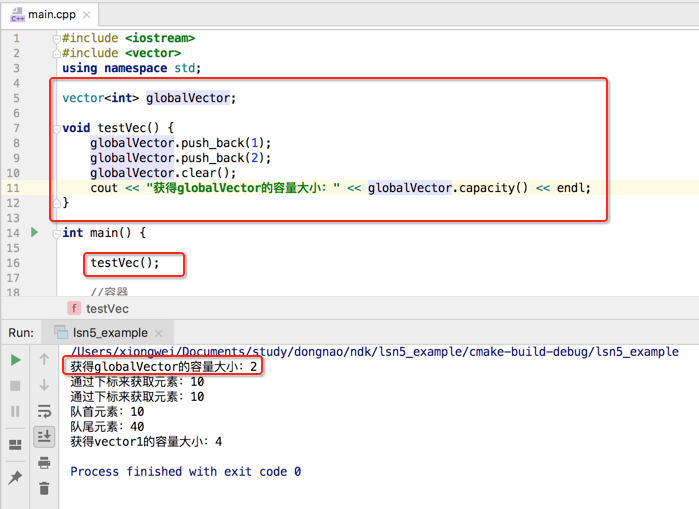Click 'using namespace std;' code line
Screen dimensions: 699x509
(x=132, y=68)
